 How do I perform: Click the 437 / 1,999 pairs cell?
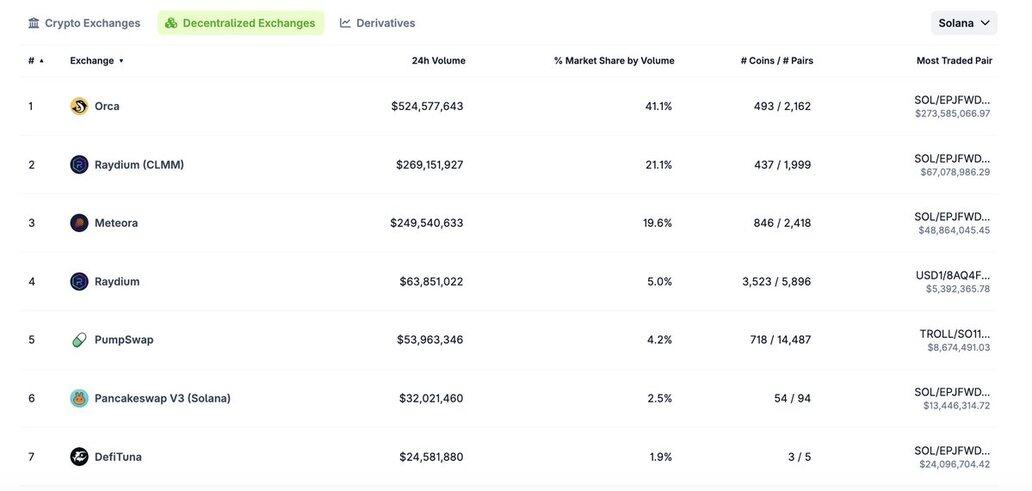(783, 165)
